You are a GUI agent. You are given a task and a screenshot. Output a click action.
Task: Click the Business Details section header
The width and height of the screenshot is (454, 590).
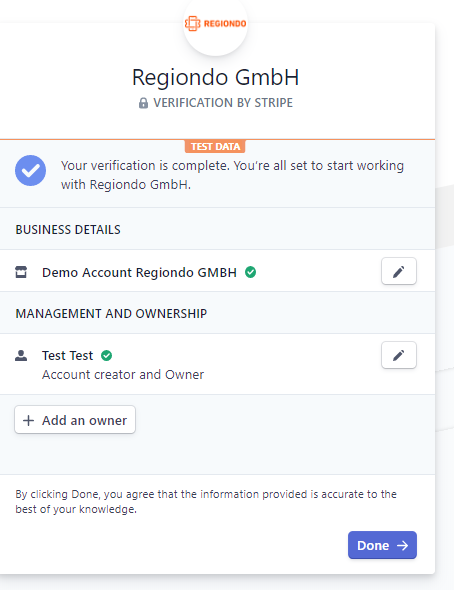coord(68,230)
